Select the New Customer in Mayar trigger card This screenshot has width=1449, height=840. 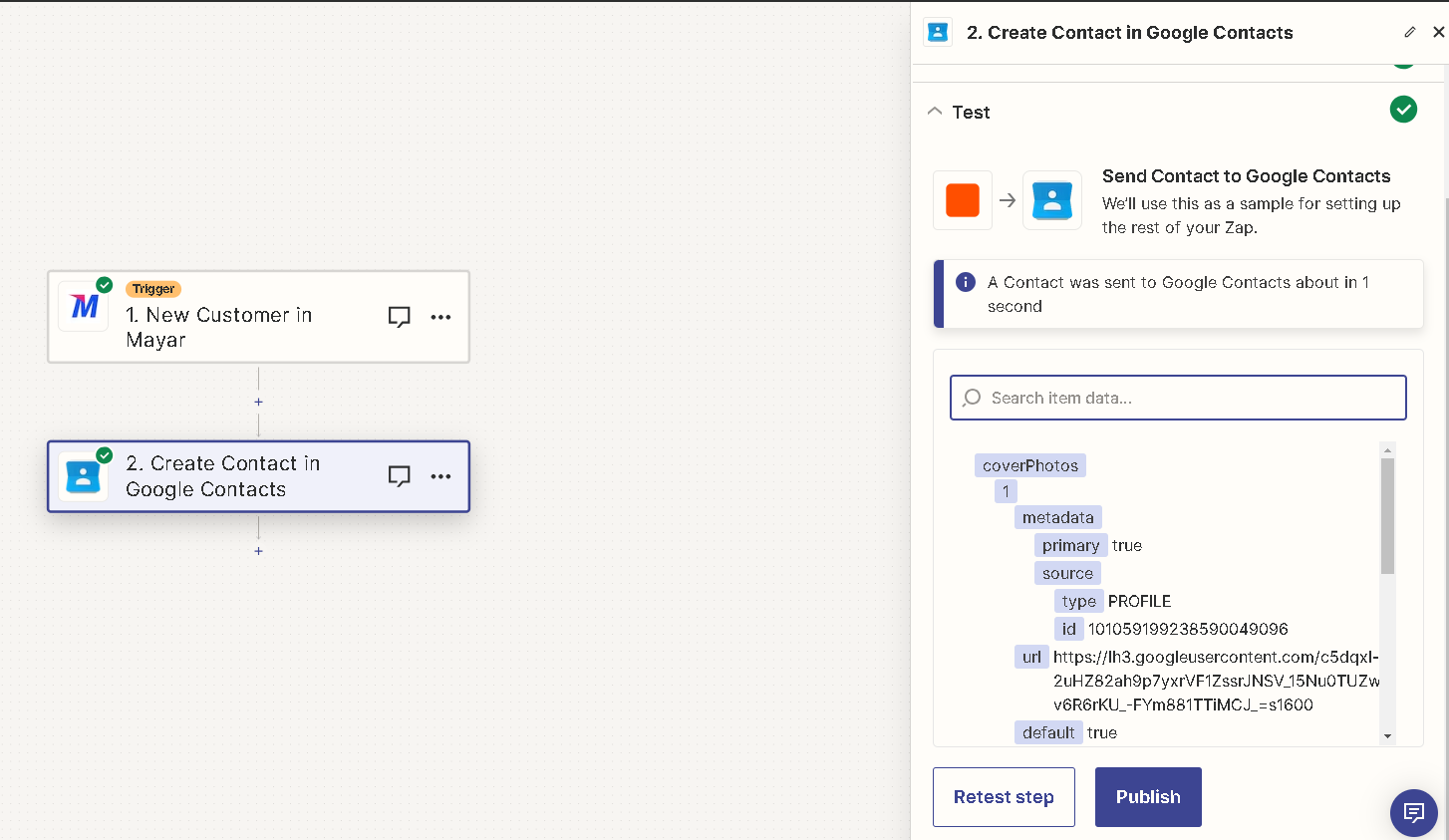click(x=258, y=317)
